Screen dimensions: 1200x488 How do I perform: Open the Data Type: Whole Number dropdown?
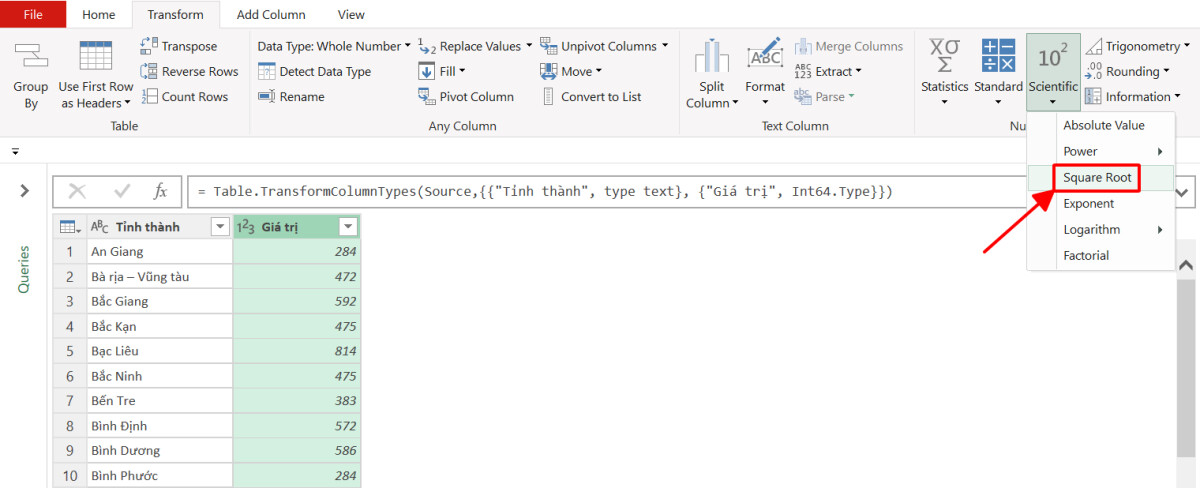point(333,46)
